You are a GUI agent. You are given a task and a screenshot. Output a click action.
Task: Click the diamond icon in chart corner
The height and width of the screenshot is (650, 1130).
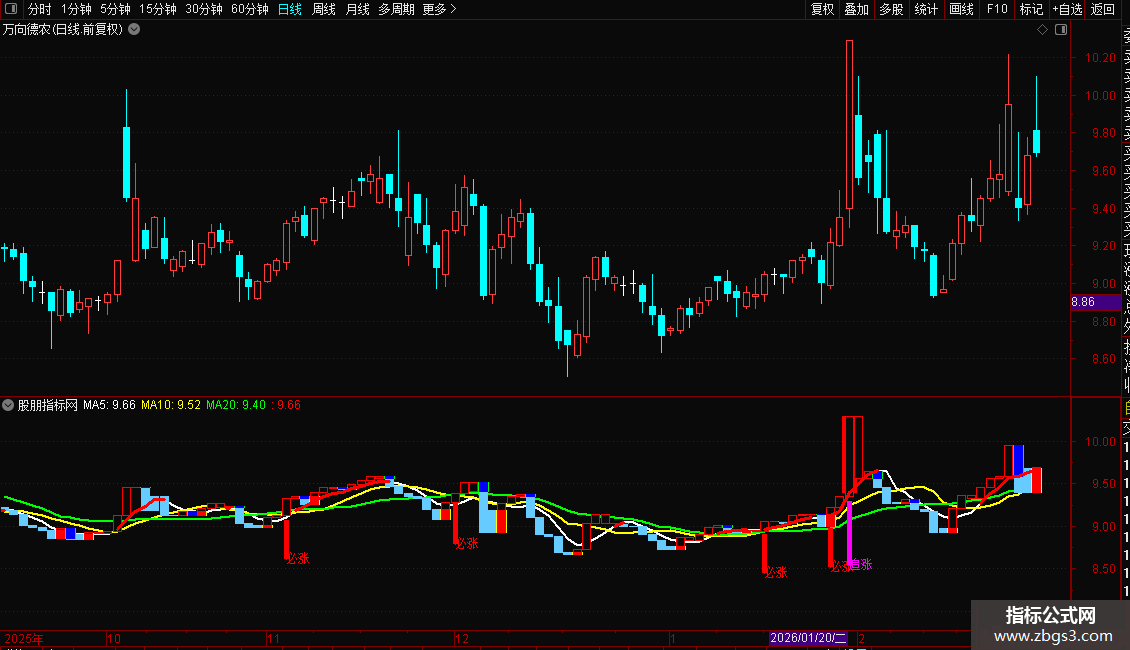point(1042,30)
